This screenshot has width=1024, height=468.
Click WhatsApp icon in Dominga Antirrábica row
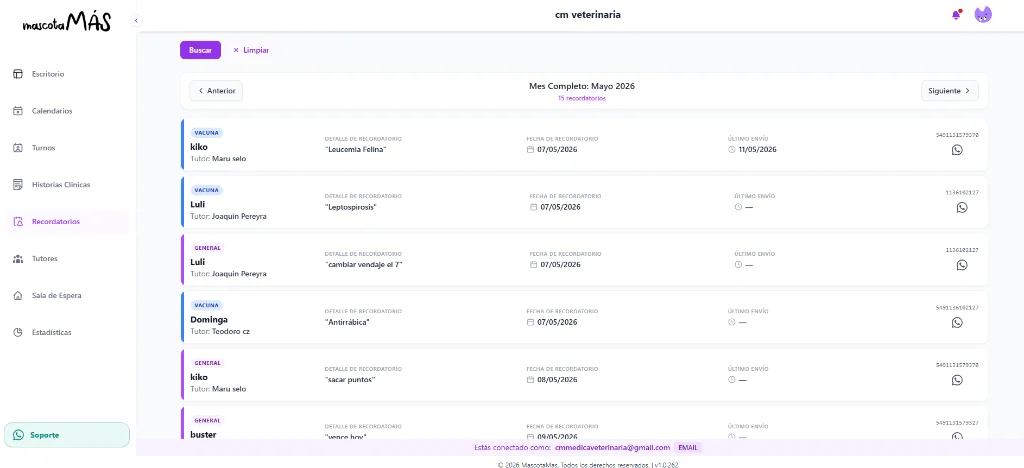957,322
